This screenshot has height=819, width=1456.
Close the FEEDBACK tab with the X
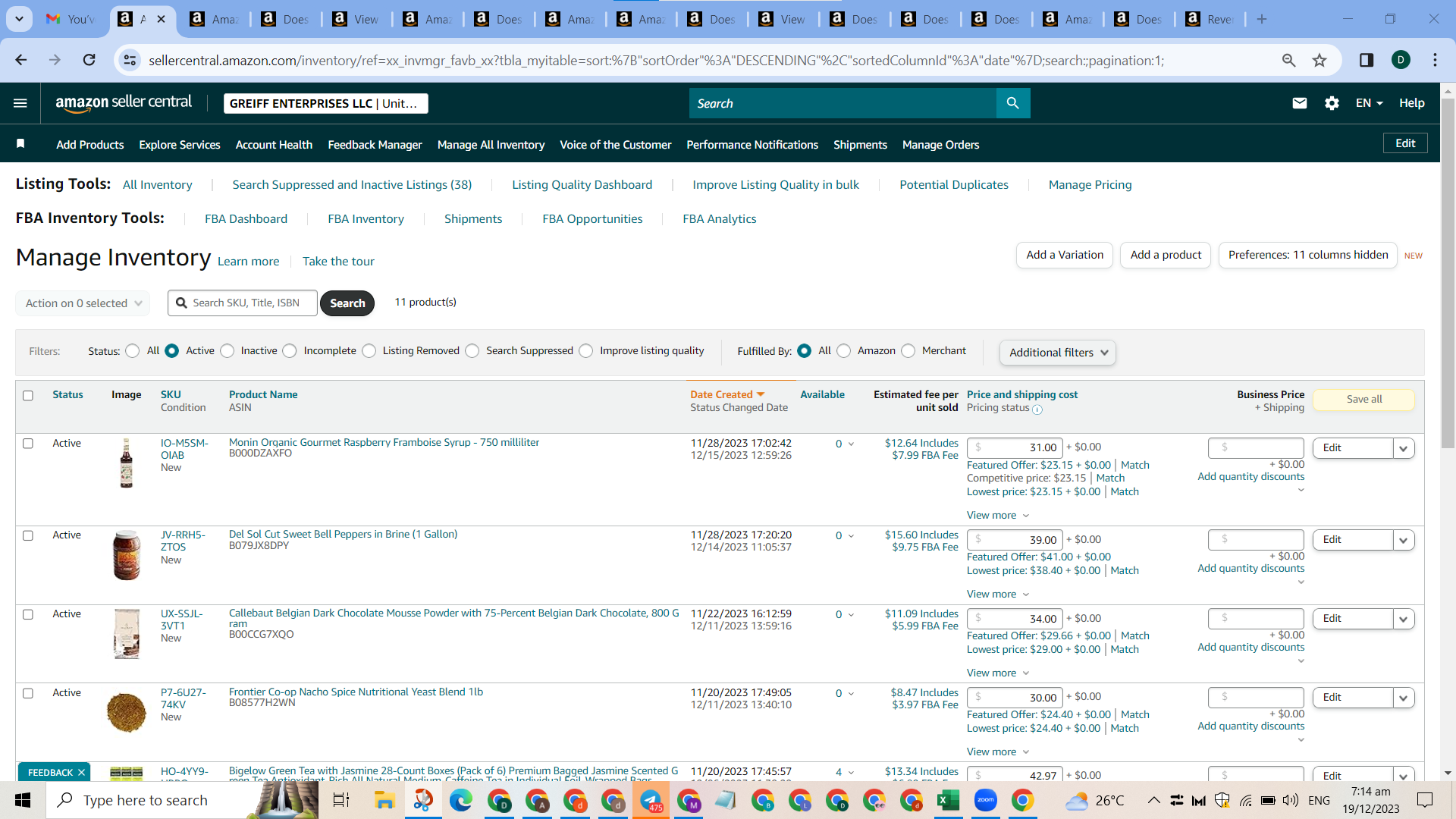coord(81,773)
